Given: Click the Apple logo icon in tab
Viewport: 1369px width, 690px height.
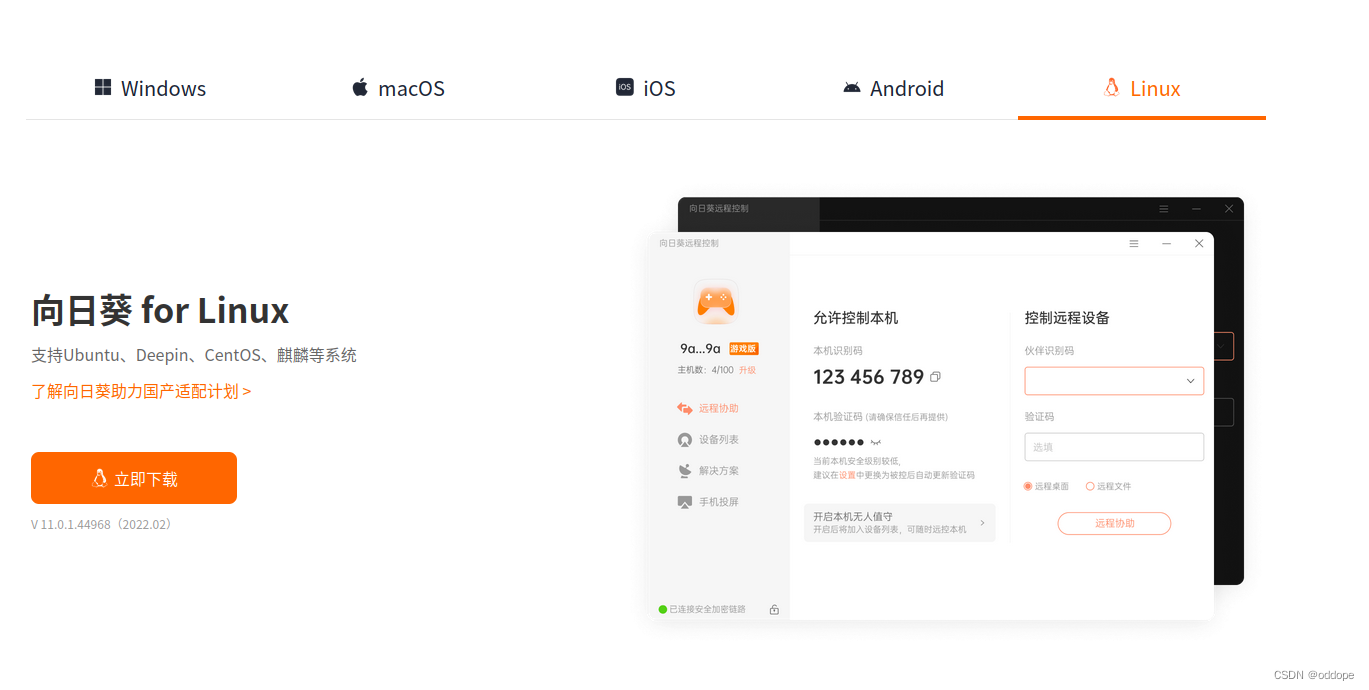Looking at the screenshot, I should (x=360, y=87).
